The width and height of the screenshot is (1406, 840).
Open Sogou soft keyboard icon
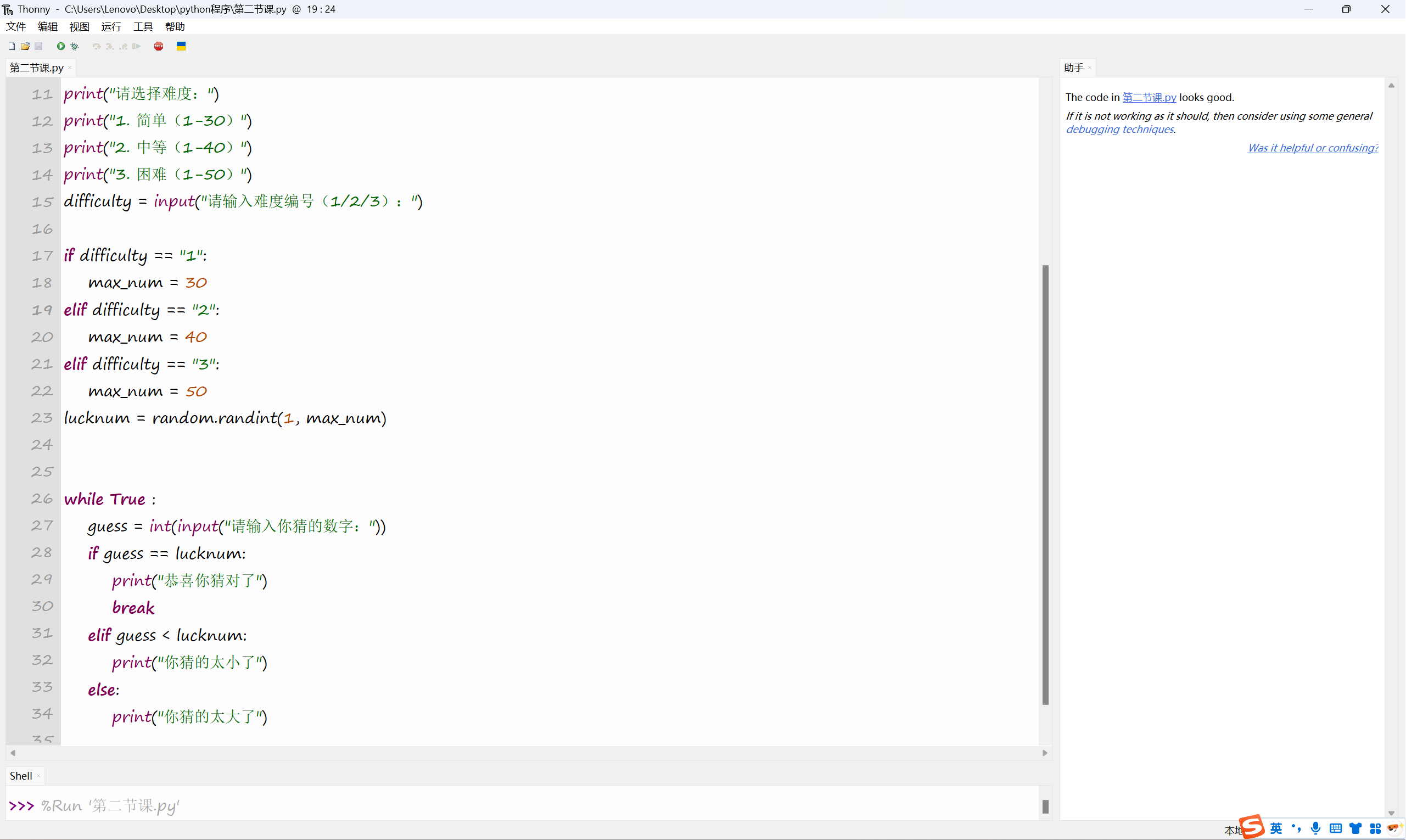point(1336,828)
